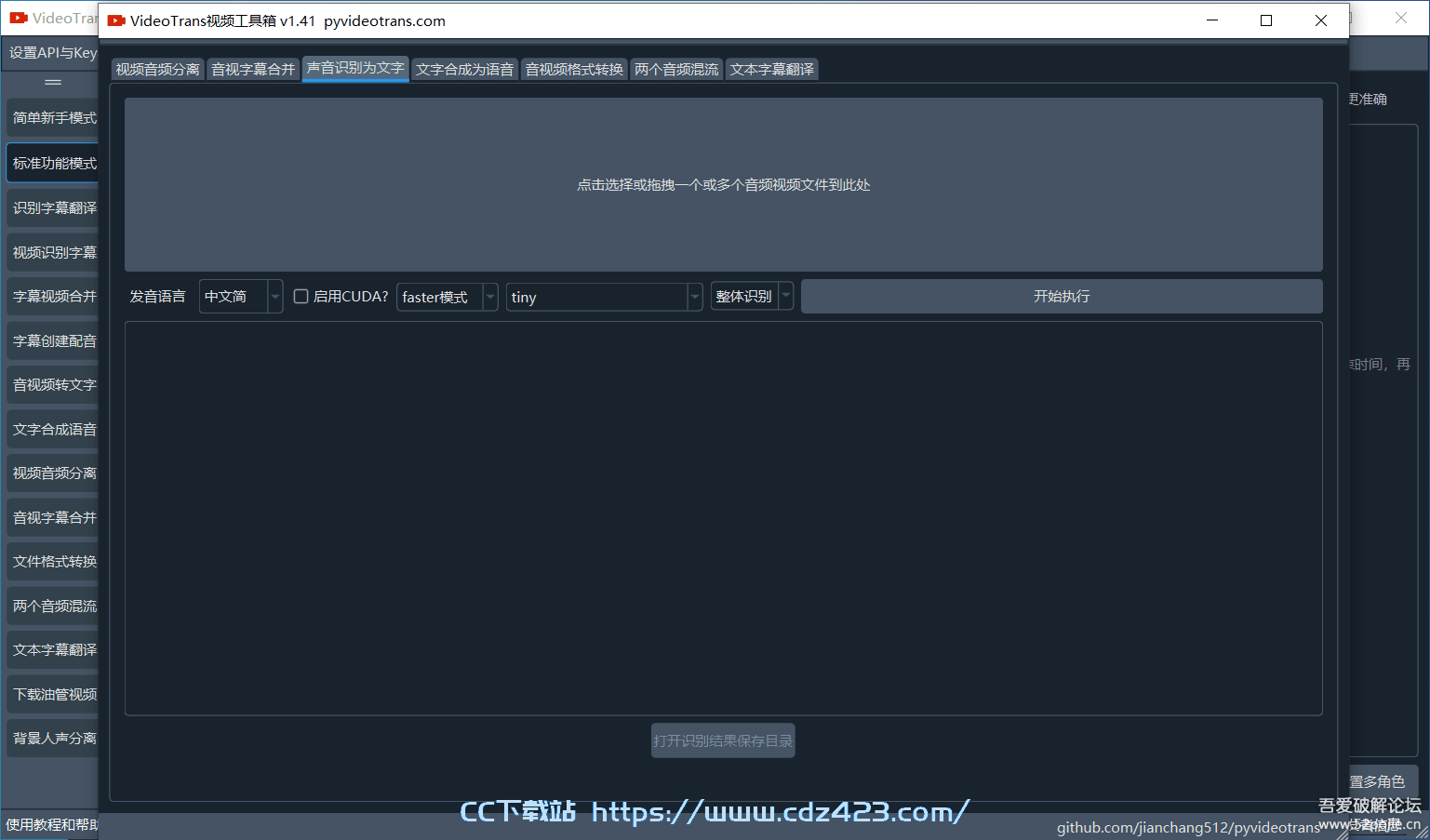Click the 开始执行 button

coord(1062,296)
